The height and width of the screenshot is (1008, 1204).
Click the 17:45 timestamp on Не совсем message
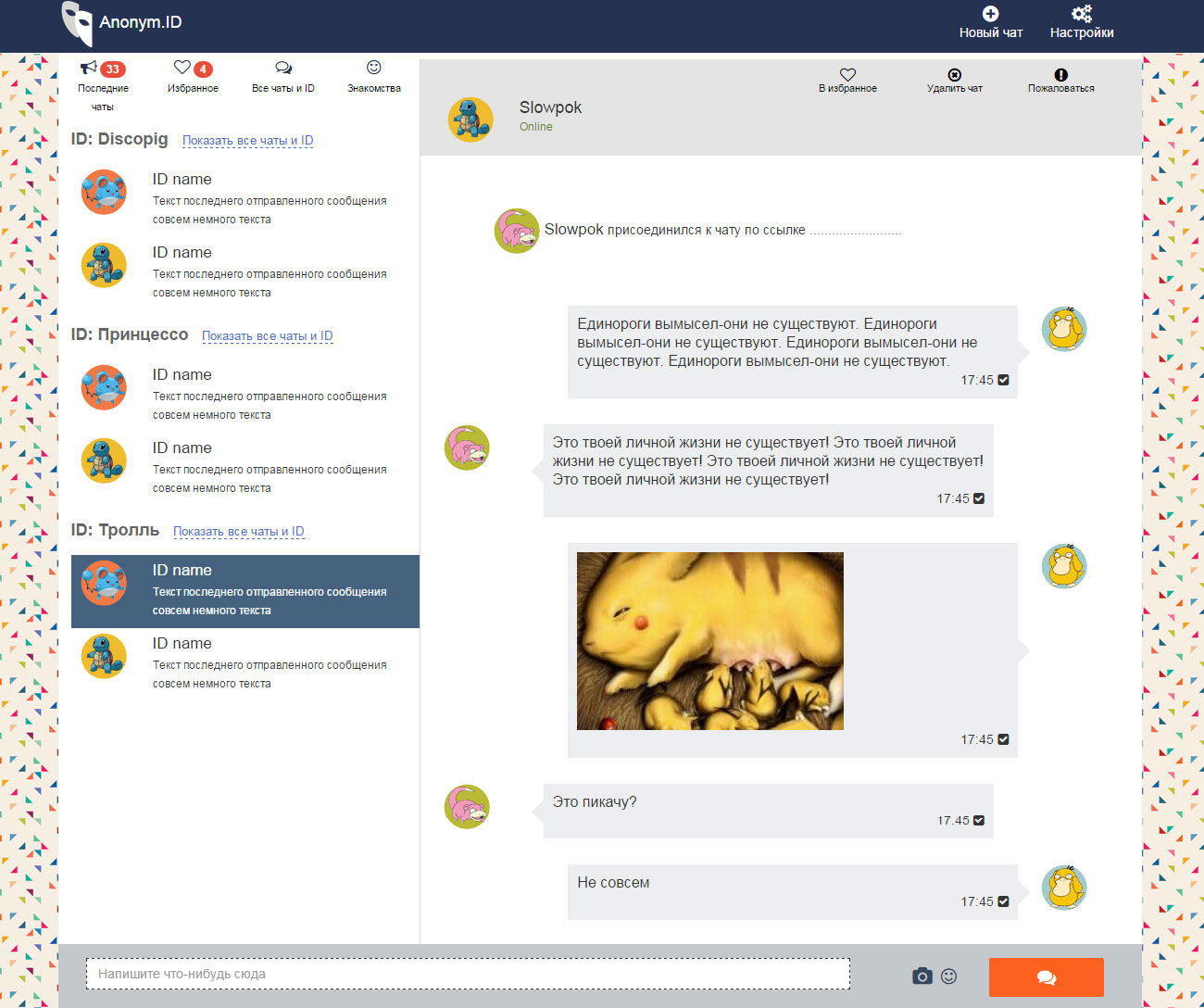click(x=977, y=901)
